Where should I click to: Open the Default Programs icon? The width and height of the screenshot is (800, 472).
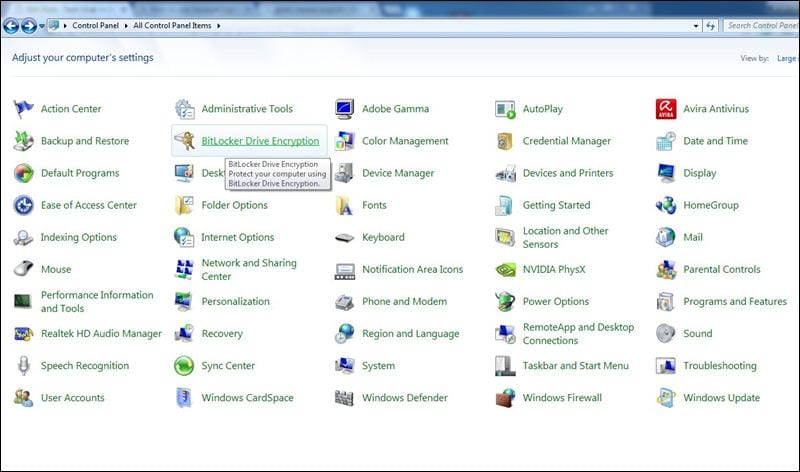point(23,173)
